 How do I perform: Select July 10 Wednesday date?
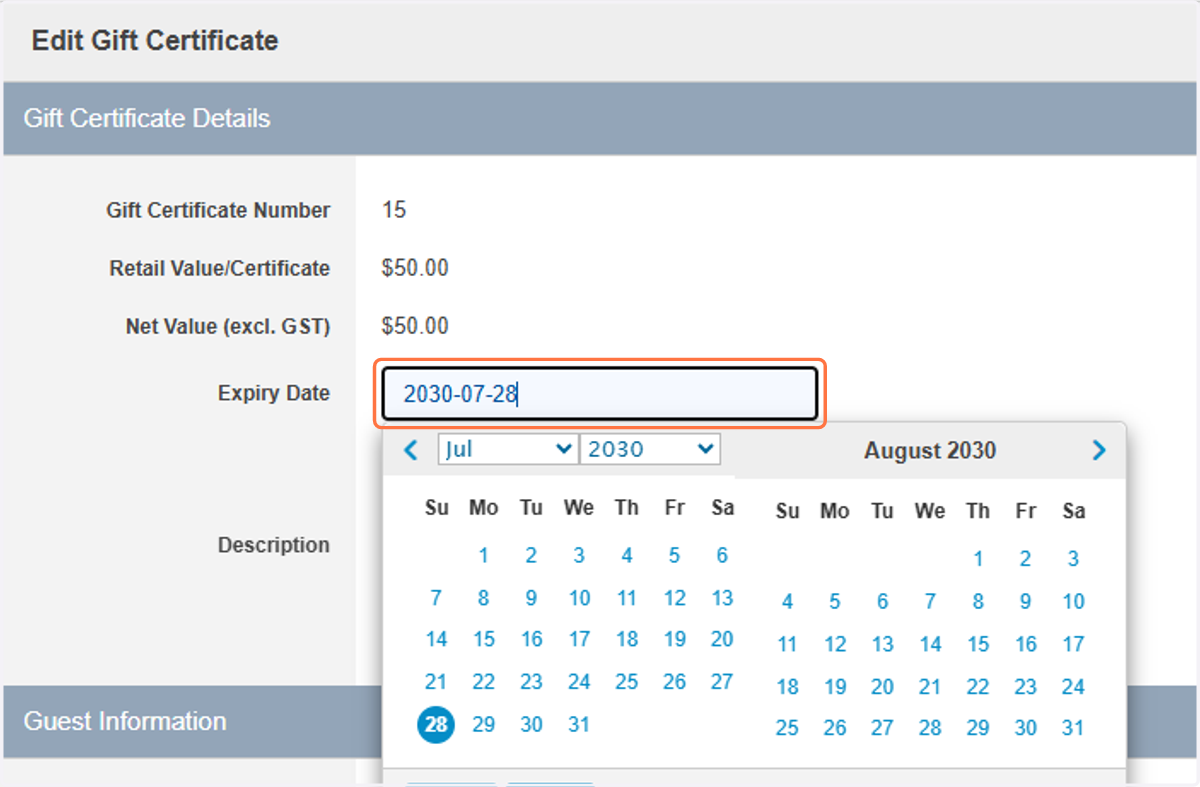580,598
